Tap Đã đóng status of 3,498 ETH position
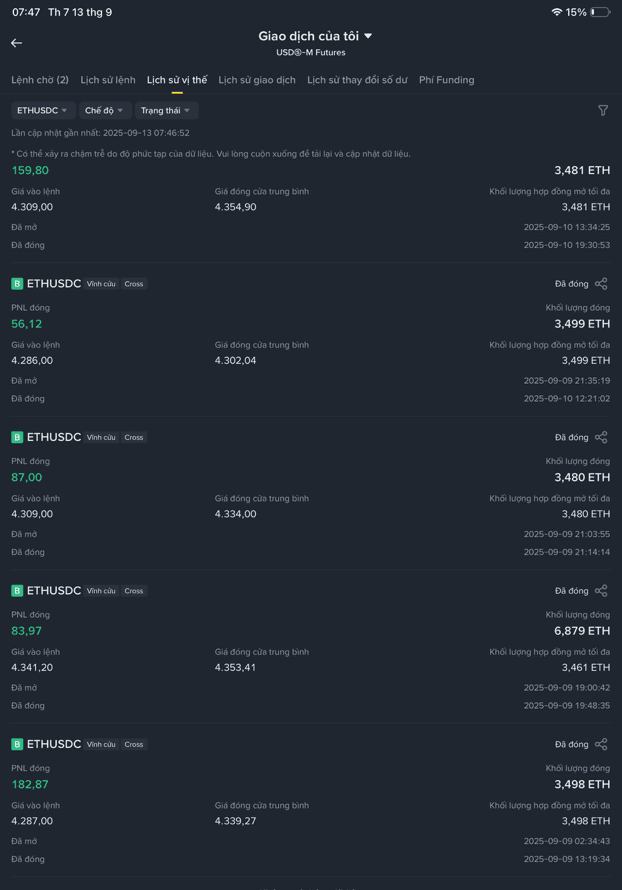This screenshot has height=890, width=622. pyautogui.click(x=571, y=744)
